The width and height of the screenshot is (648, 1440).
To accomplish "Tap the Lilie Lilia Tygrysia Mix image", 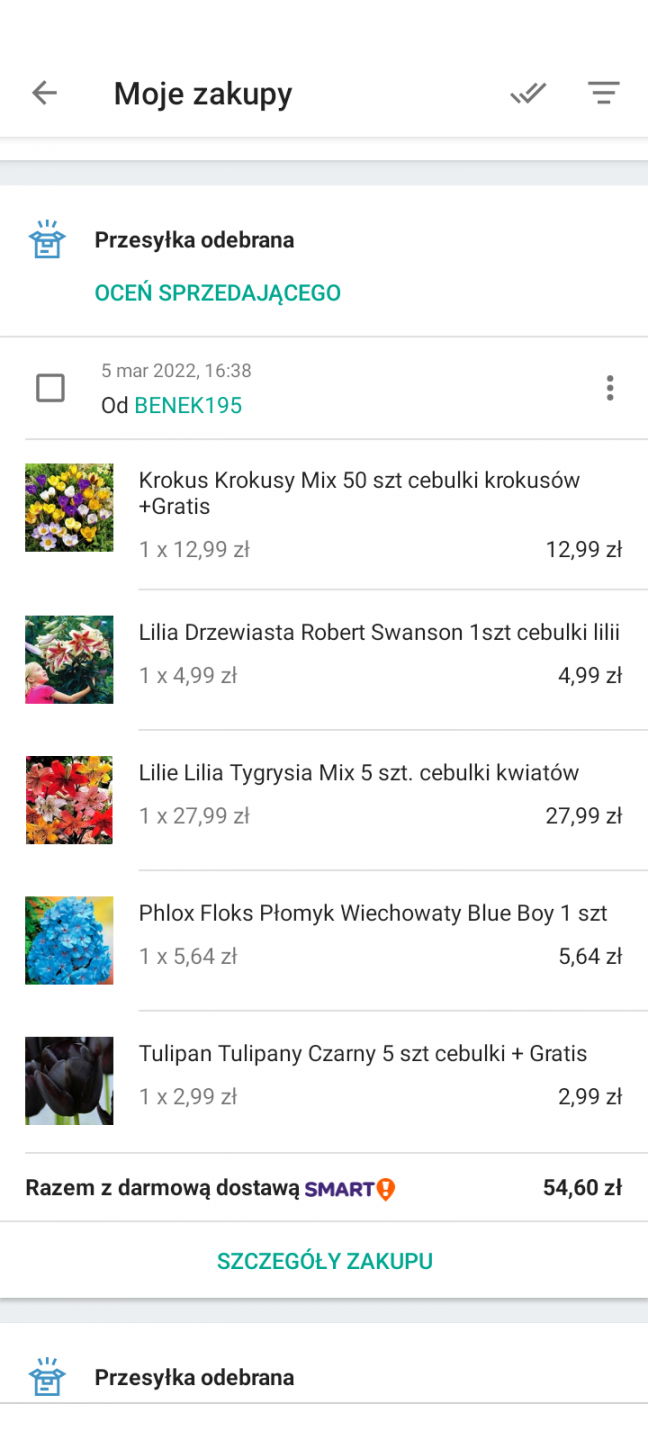I will pyautogui.click(x=69, y=800).
